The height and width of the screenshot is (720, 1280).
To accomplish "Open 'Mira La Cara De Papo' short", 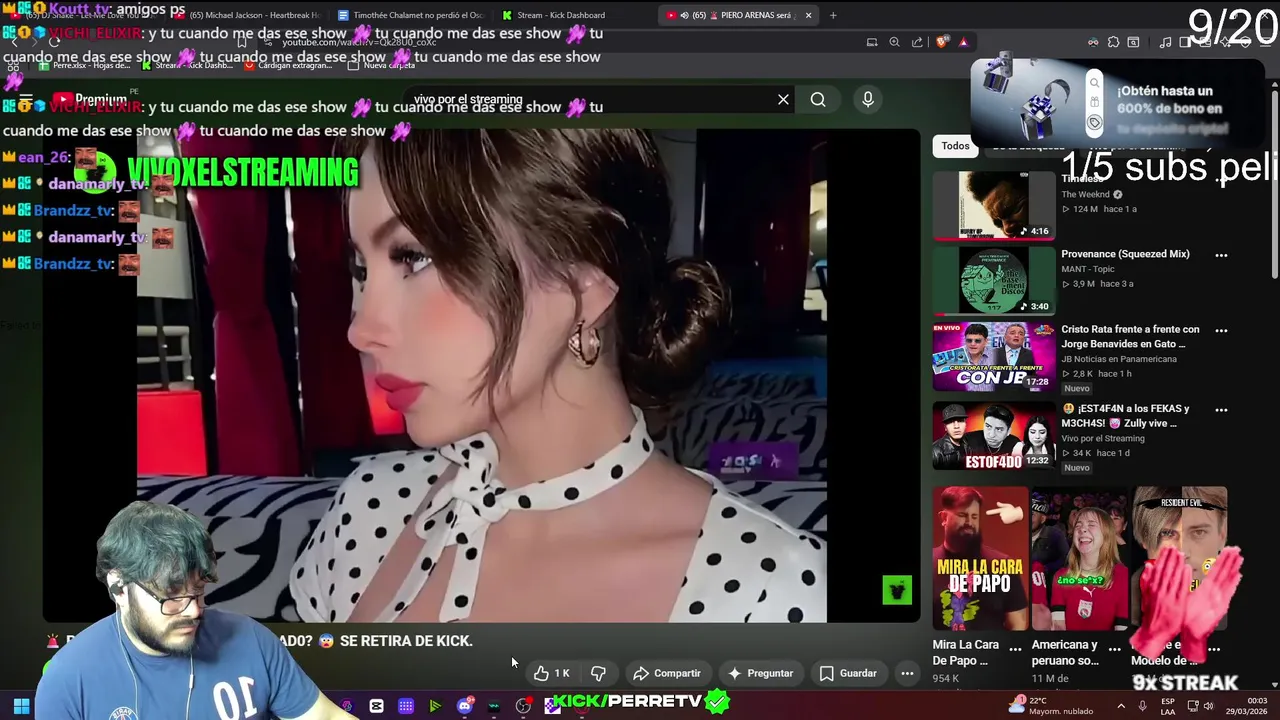I will click(980, 558).
